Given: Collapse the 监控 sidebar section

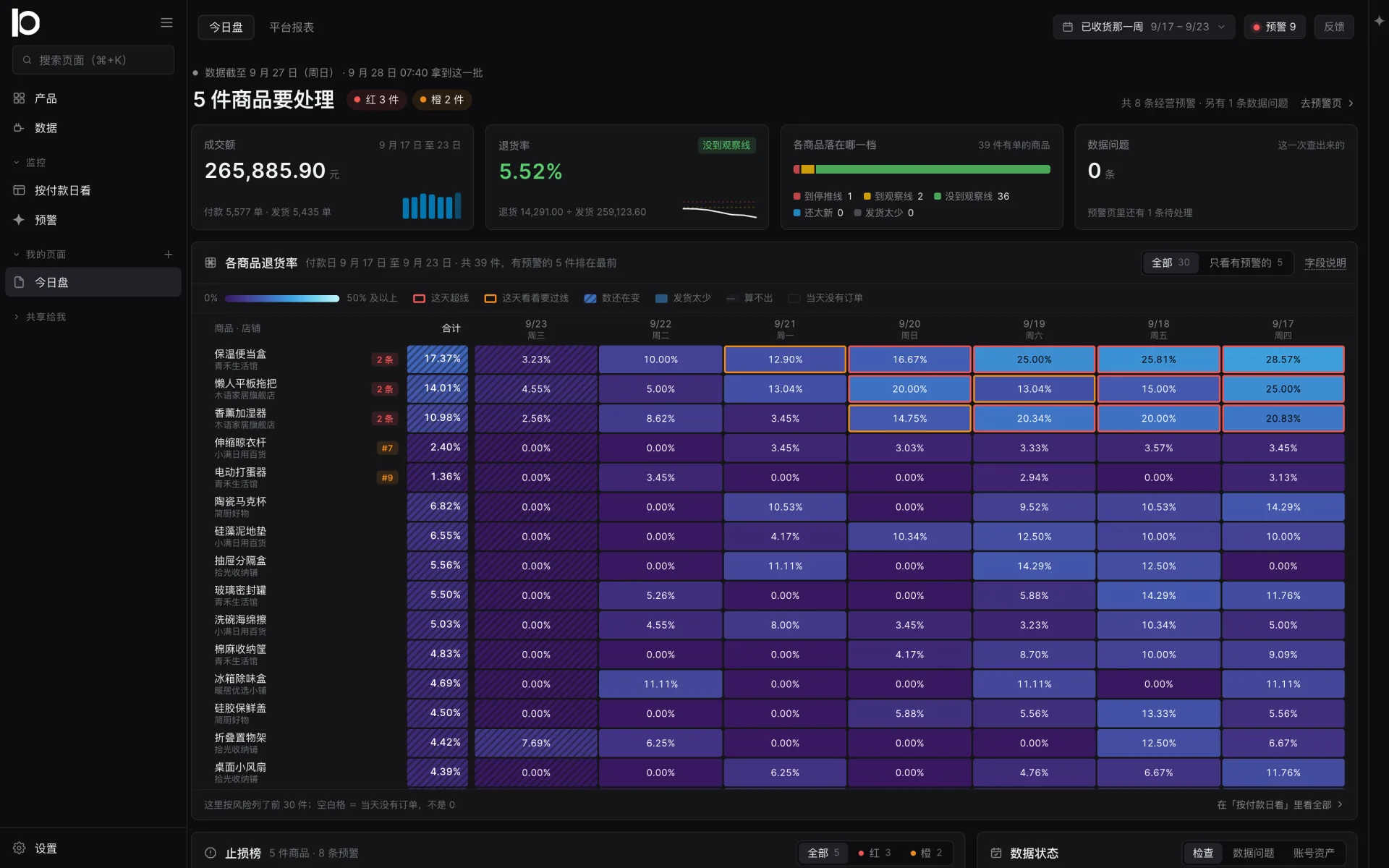Looking at the screenshot, I should 29,163.
